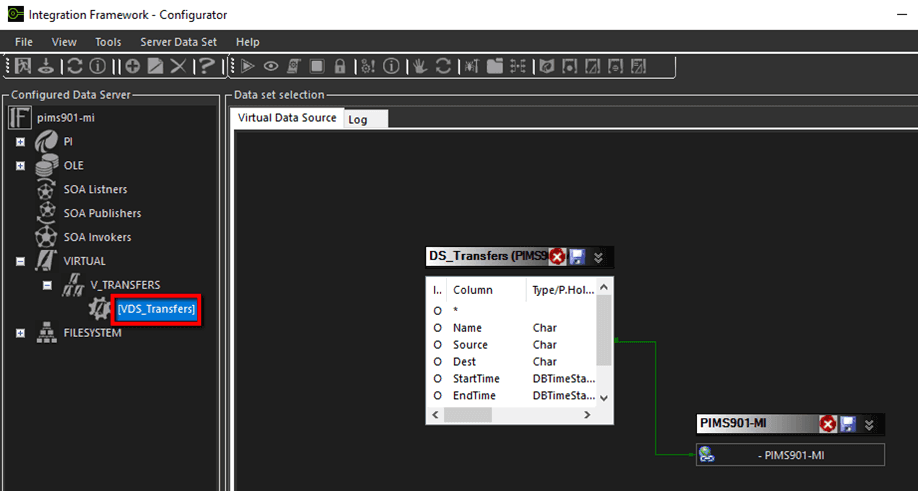Viewport: 918px width, 491px height.
Task: Select SOA Invokers in the tree
Action: pos(97,238)
